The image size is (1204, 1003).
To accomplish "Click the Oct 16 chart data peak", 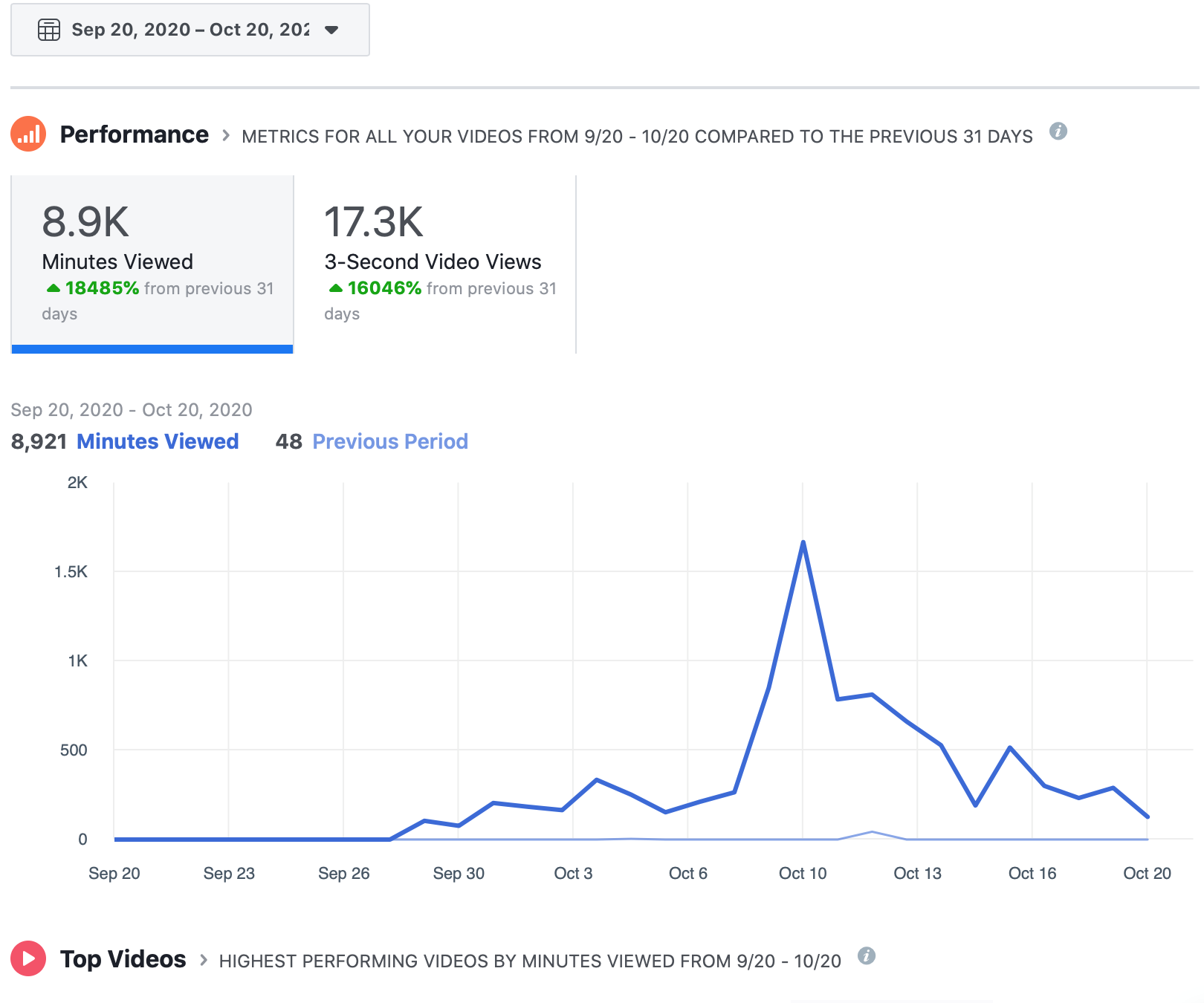I will point(1010,747).
